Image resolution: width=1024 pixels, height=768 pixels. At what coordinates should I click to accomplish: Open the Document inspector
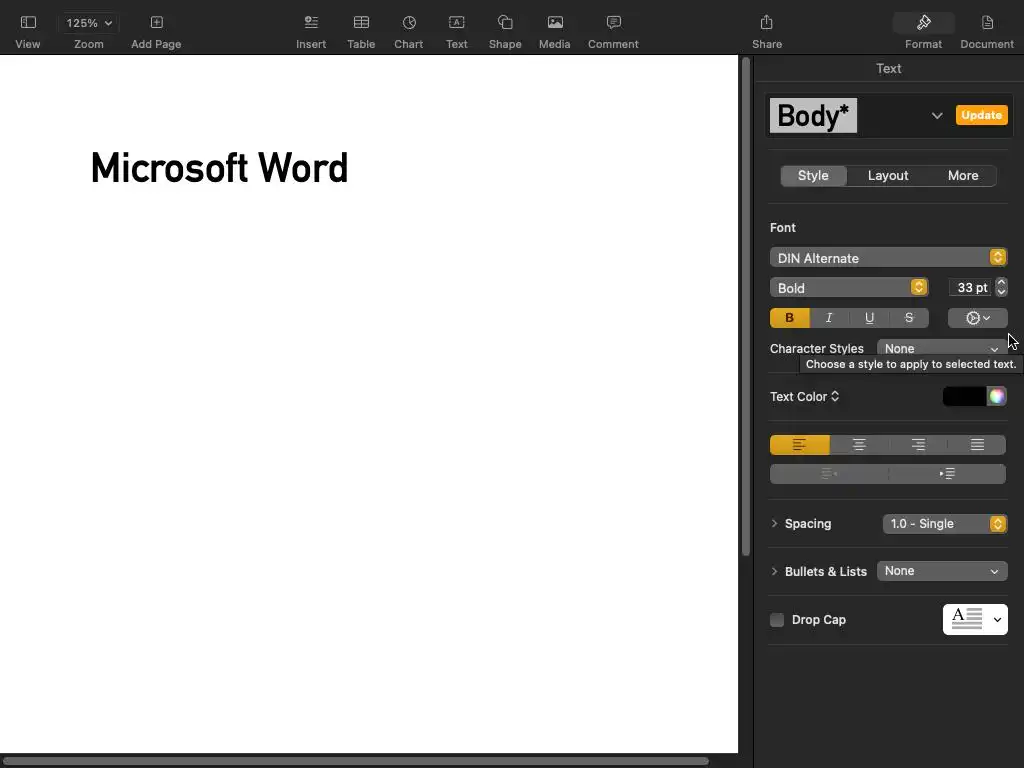pyautogui.click(x=987, y=31)
